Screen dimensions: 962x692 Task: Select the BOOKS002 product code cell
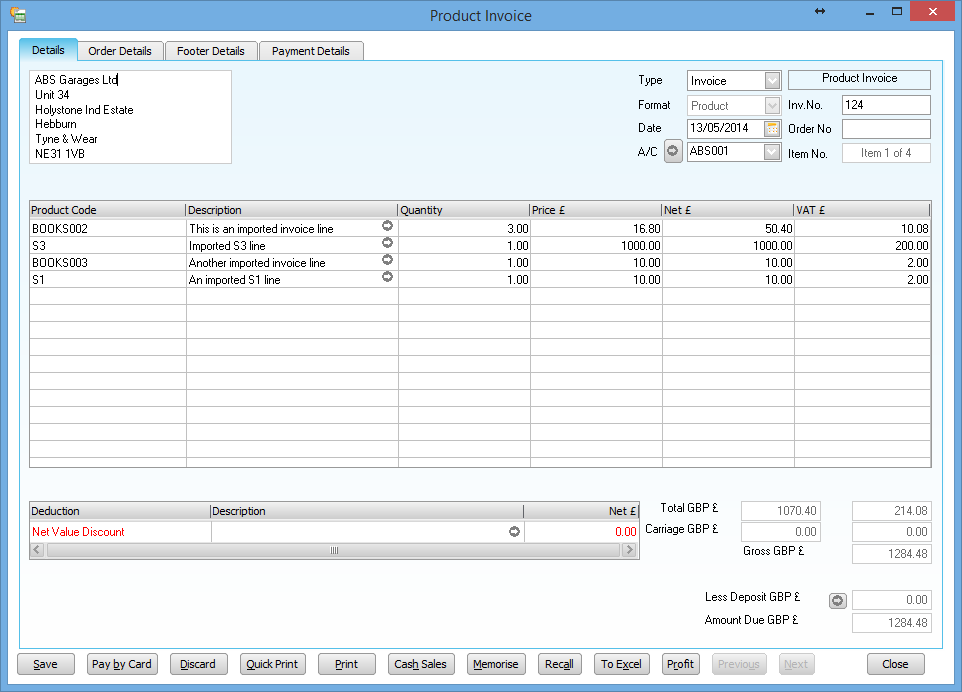[108, 228]
